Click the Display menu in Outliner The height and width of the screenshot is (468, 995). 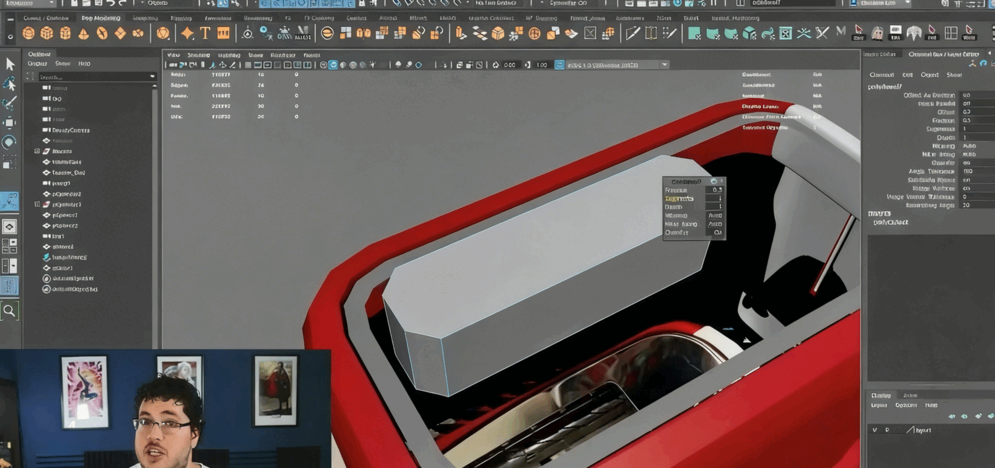38,64
